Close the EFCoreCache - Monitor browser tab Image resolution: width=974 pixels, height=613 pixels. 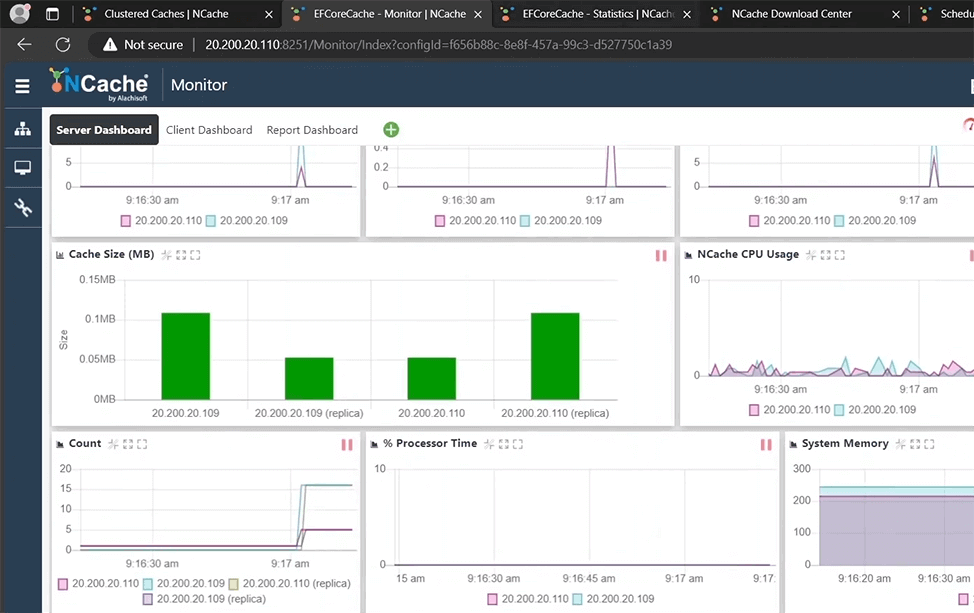click(x=478, y=14)
